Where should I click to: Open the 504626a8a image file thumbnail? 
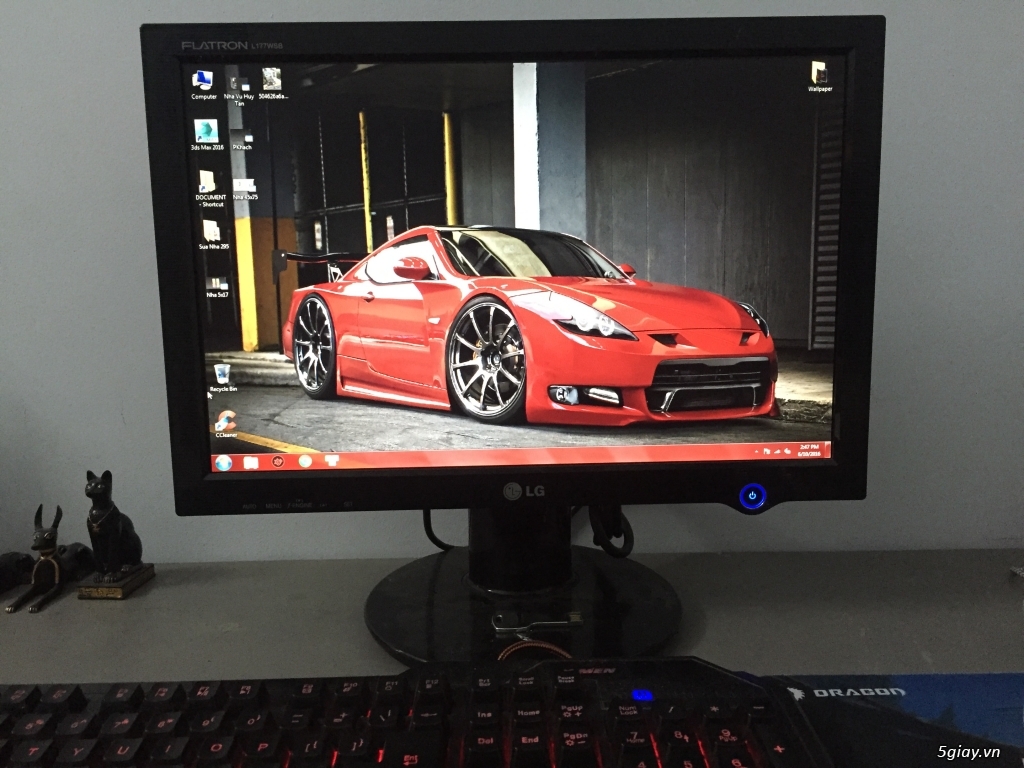coord(271,80)
